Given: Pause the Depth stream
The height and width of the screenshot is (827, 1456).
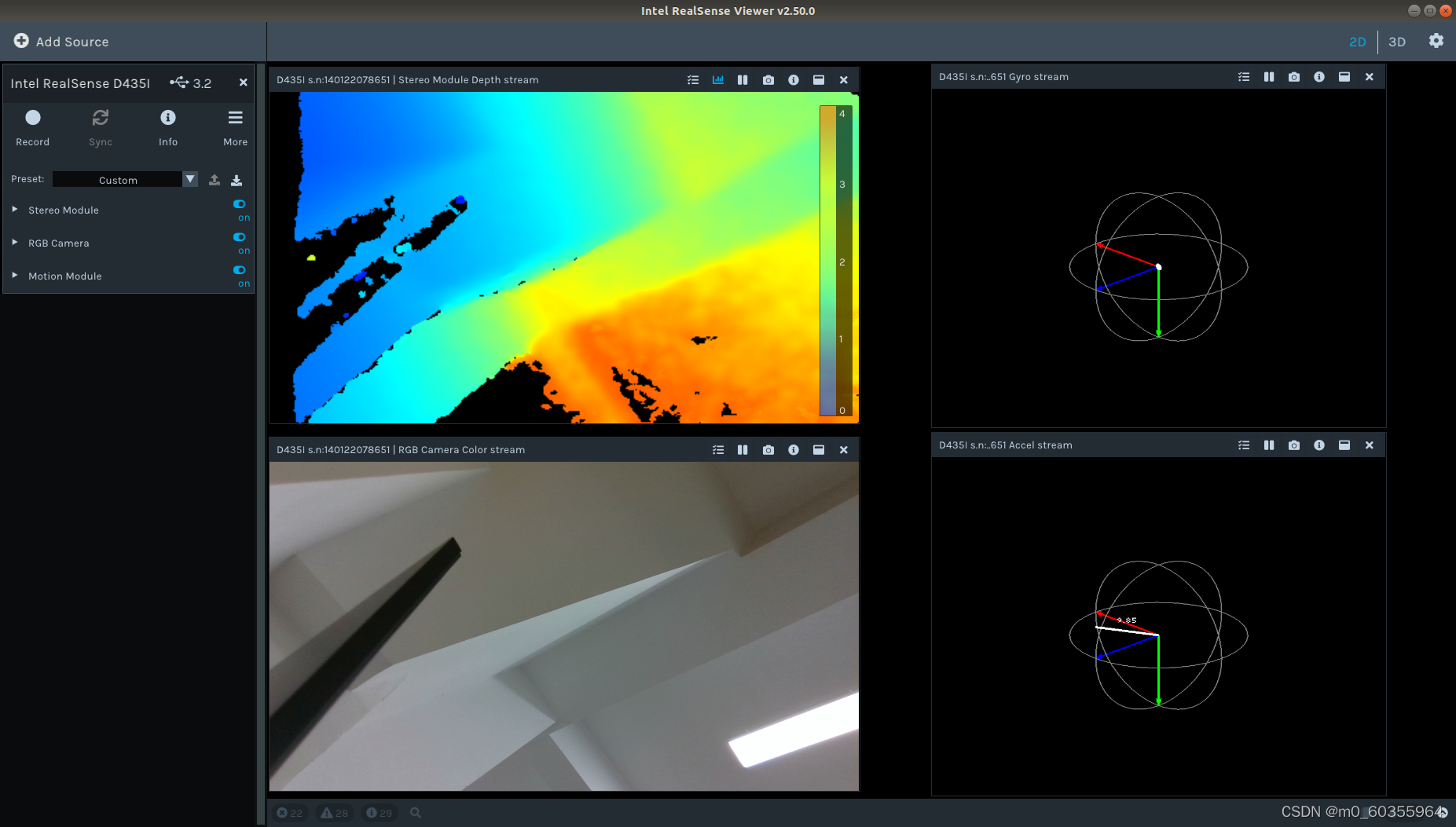Looking at the screenshot, I should [x=743, y=80].
